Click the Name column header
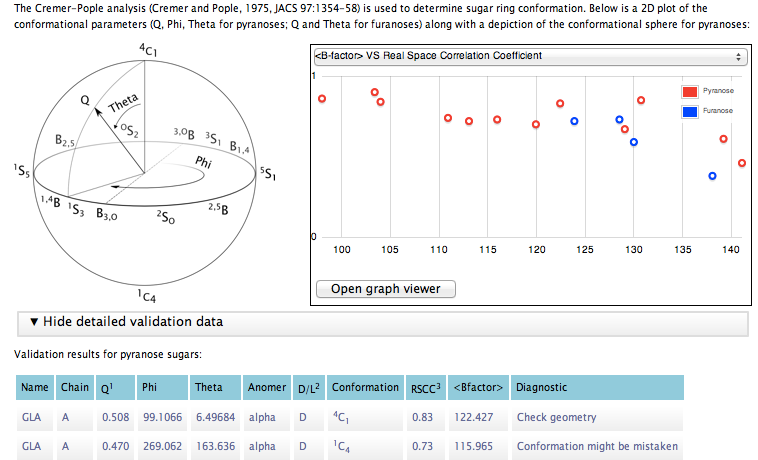The width and height of the screenshot is (758, 460). click(x=35, y=388)
